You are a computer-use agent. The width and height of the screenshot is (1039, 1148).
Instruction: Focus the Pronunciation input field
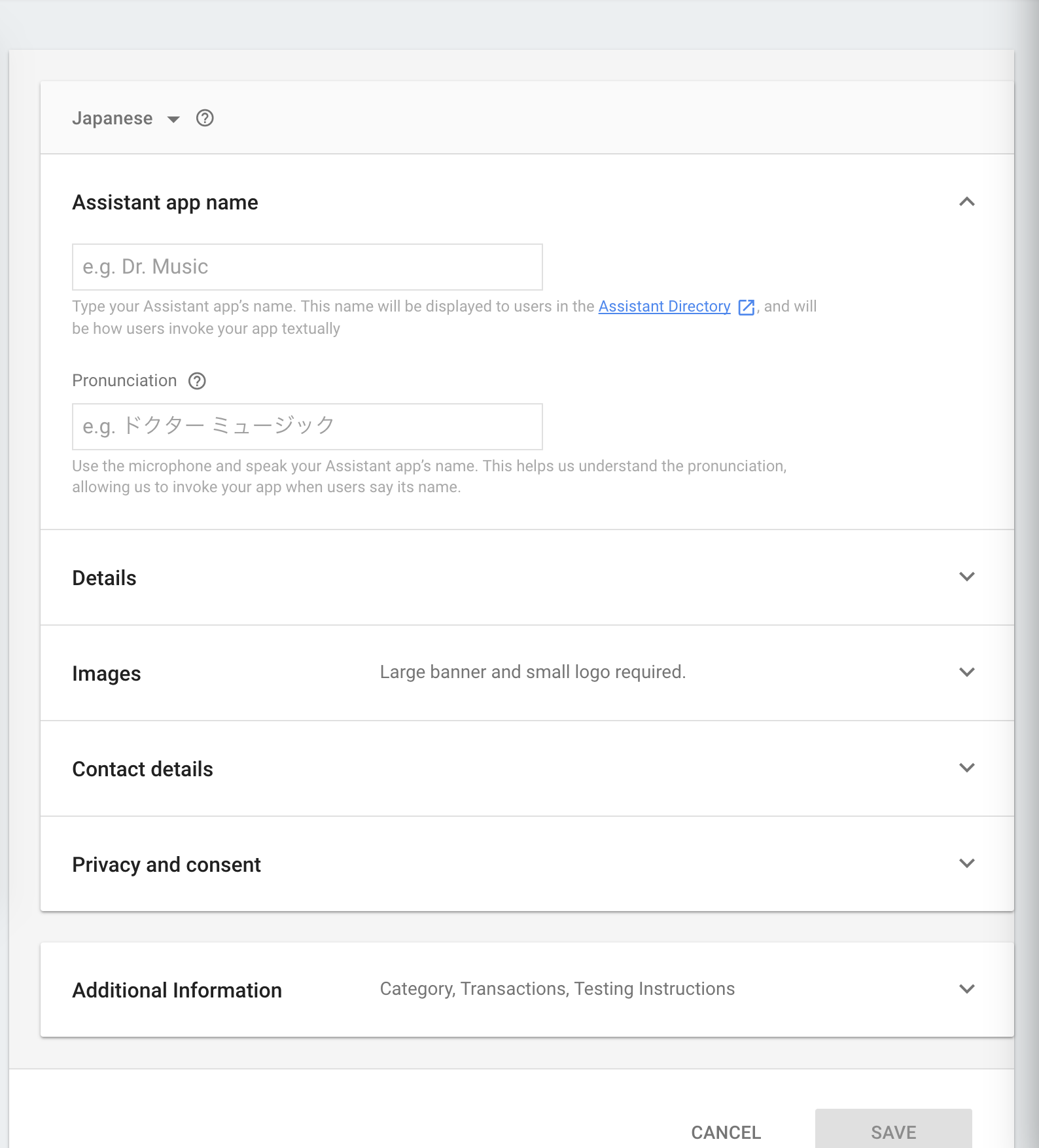[308, 427]
